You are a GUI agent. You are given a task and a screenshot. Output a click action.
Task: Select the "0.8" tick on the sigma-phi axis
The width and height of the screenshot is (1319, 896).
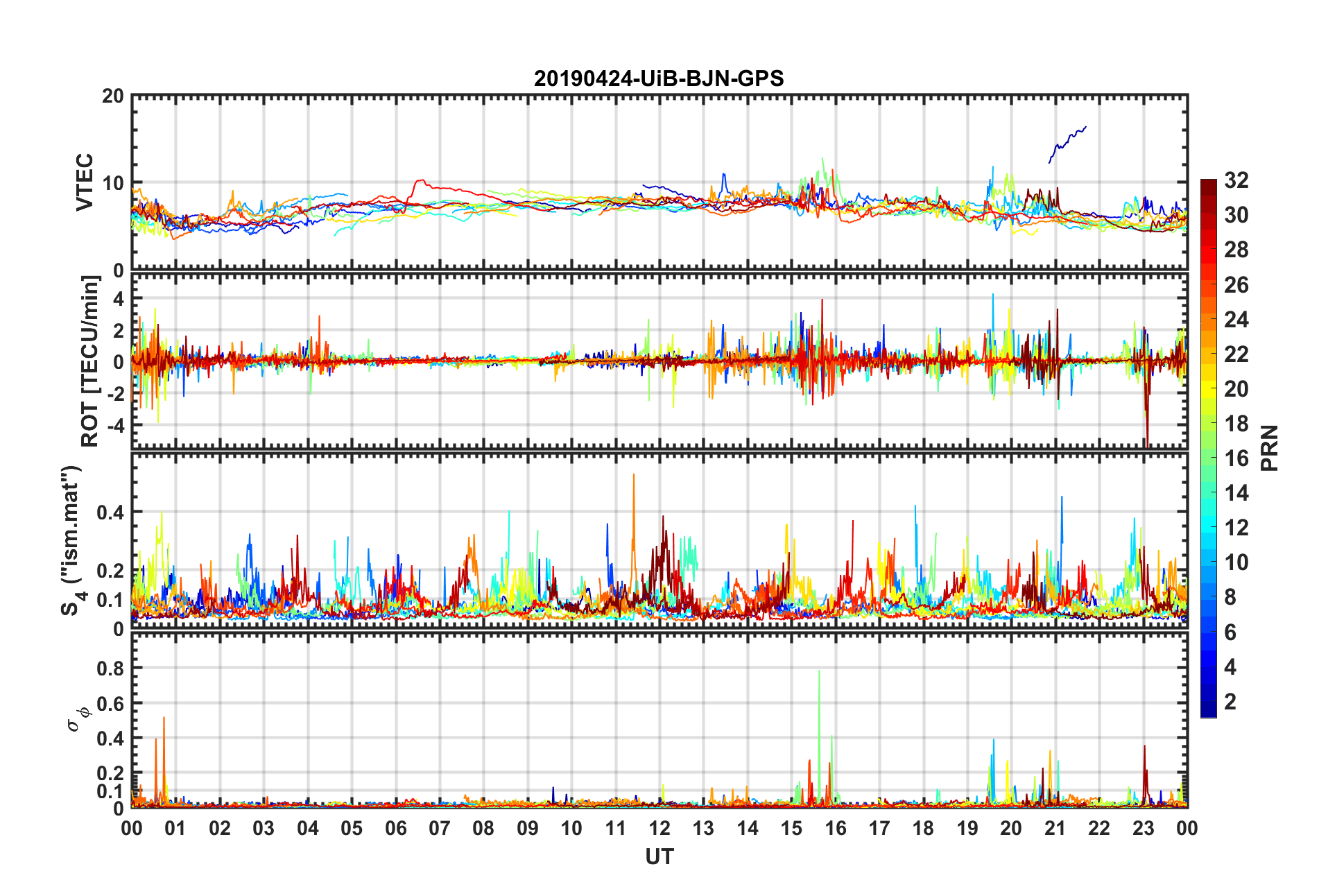click(110, 669)
